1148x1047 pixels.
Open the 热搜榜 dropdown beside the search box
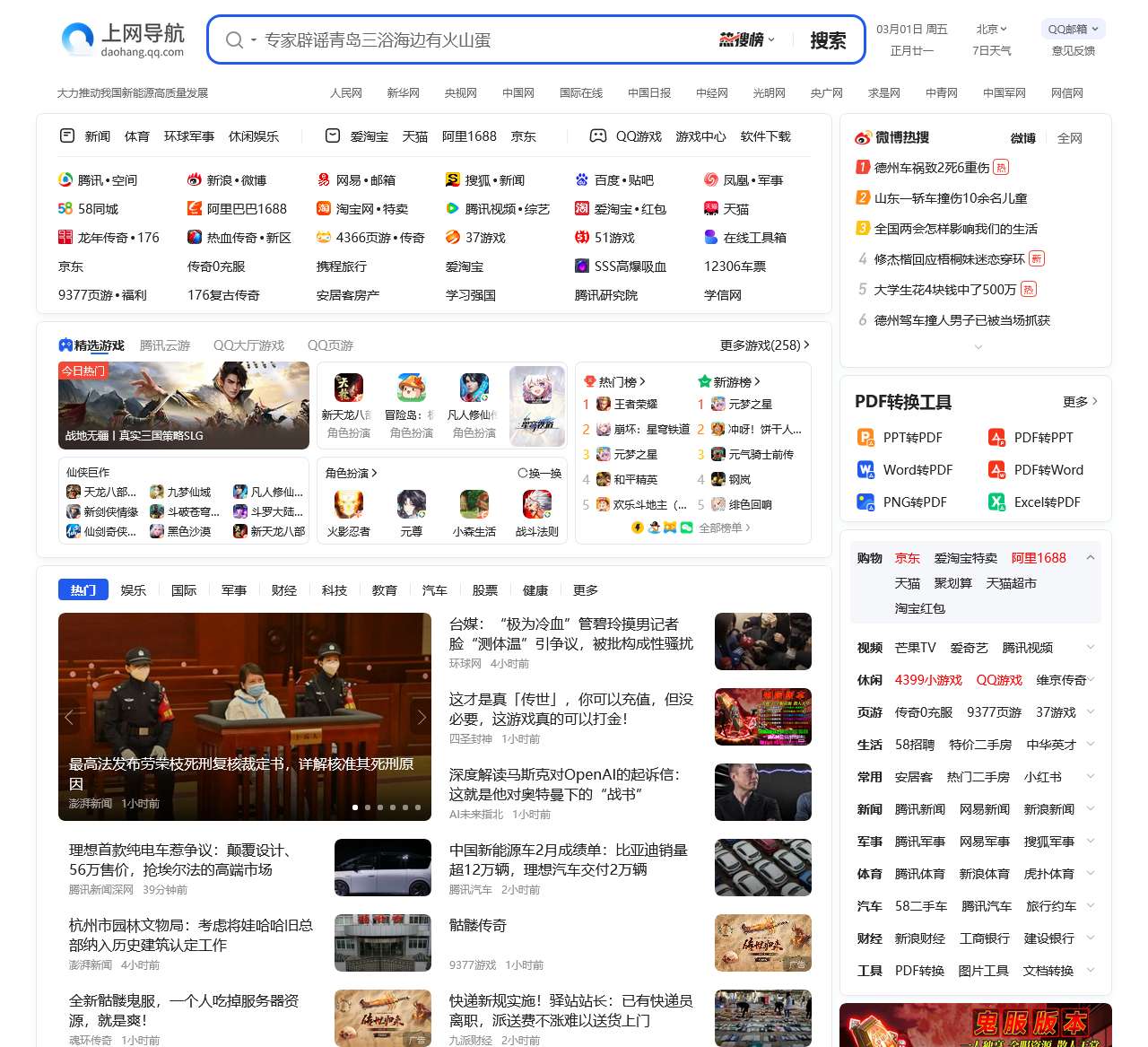click(x=746, y=40)
